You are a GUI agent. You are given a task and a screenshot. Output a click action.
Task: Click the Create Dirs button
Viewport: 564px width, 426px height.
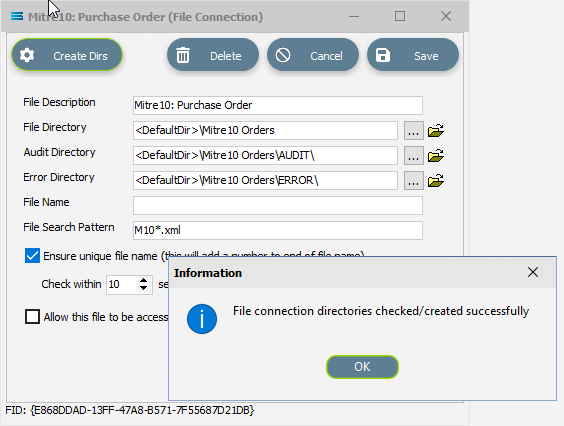[x=67, y=55]
